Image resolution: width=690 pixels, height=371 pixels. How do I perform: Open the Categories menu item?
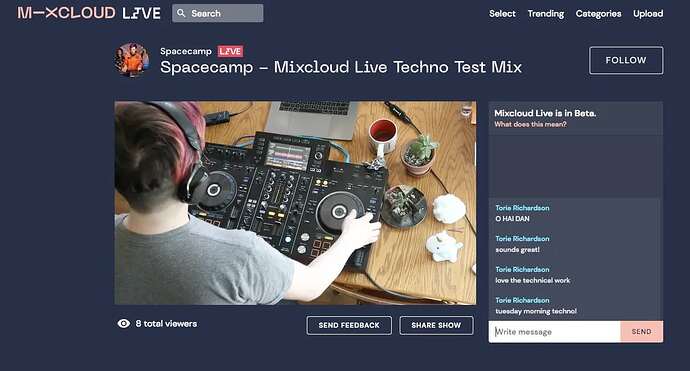tap(598, 14)
